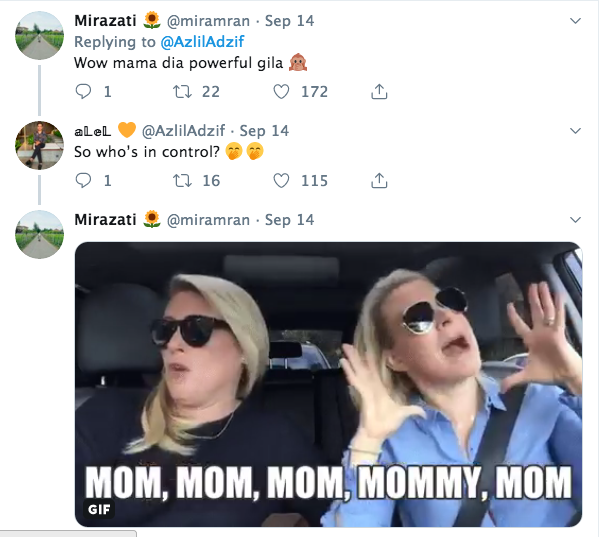Open the Sep 14 timestamp on aLeL's tweet
The height and width of the screenshot is (537, 599).
264,131
